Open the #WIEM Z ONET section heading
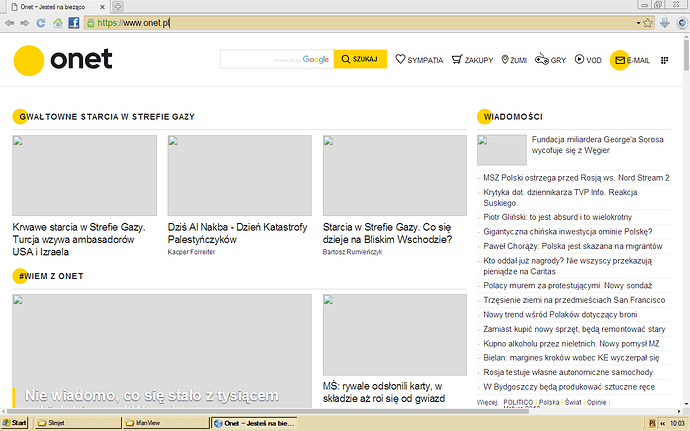The image size is (690, 431). [x=51, y=276]
